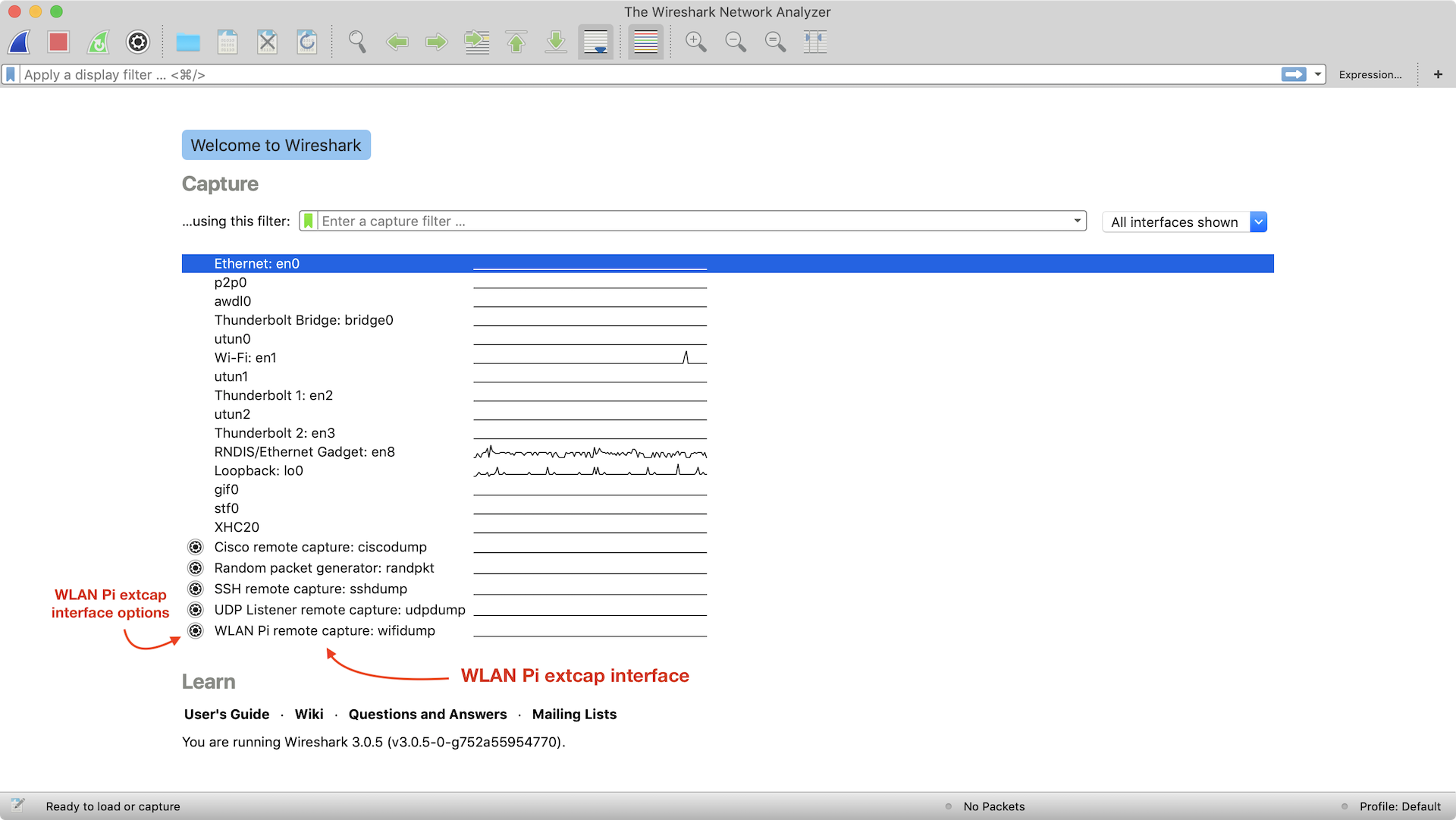The image size is (1456, 820).
Task: Save this capture file icon
Action: [x=227, y=42]
